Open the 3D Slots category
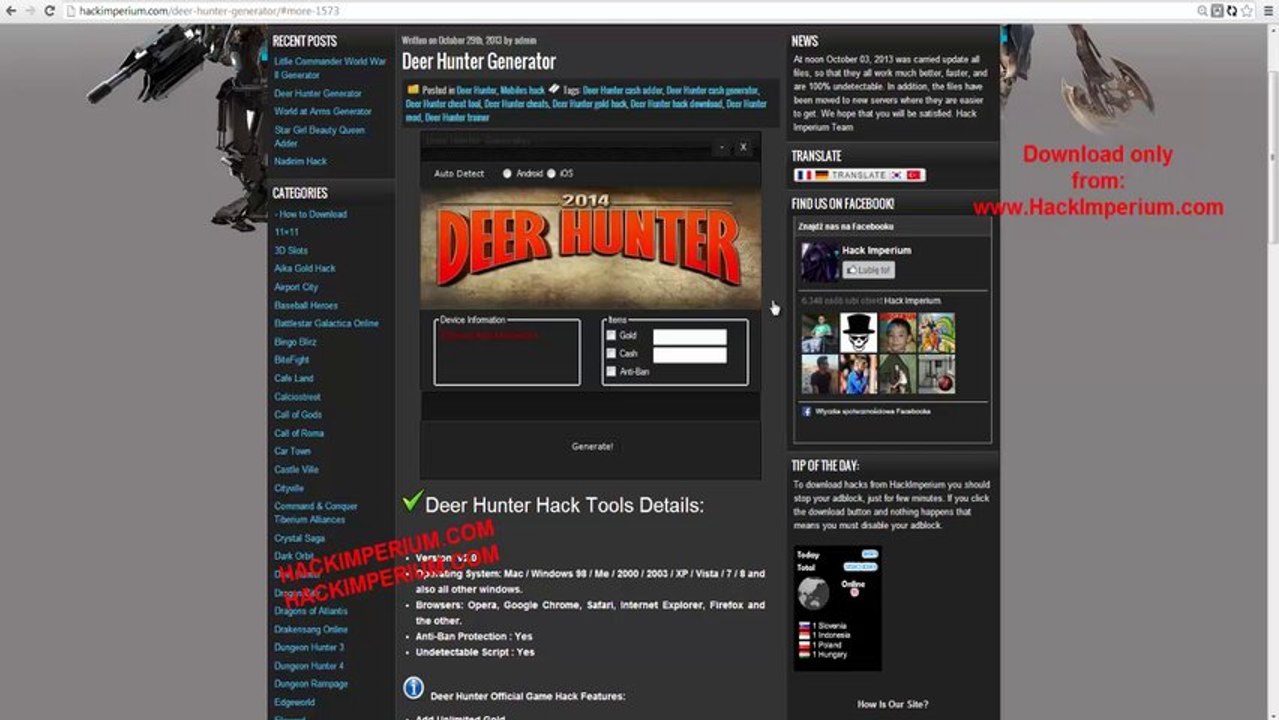The width and height of the screenshot is (1279, 720). [x=291, y=251]
